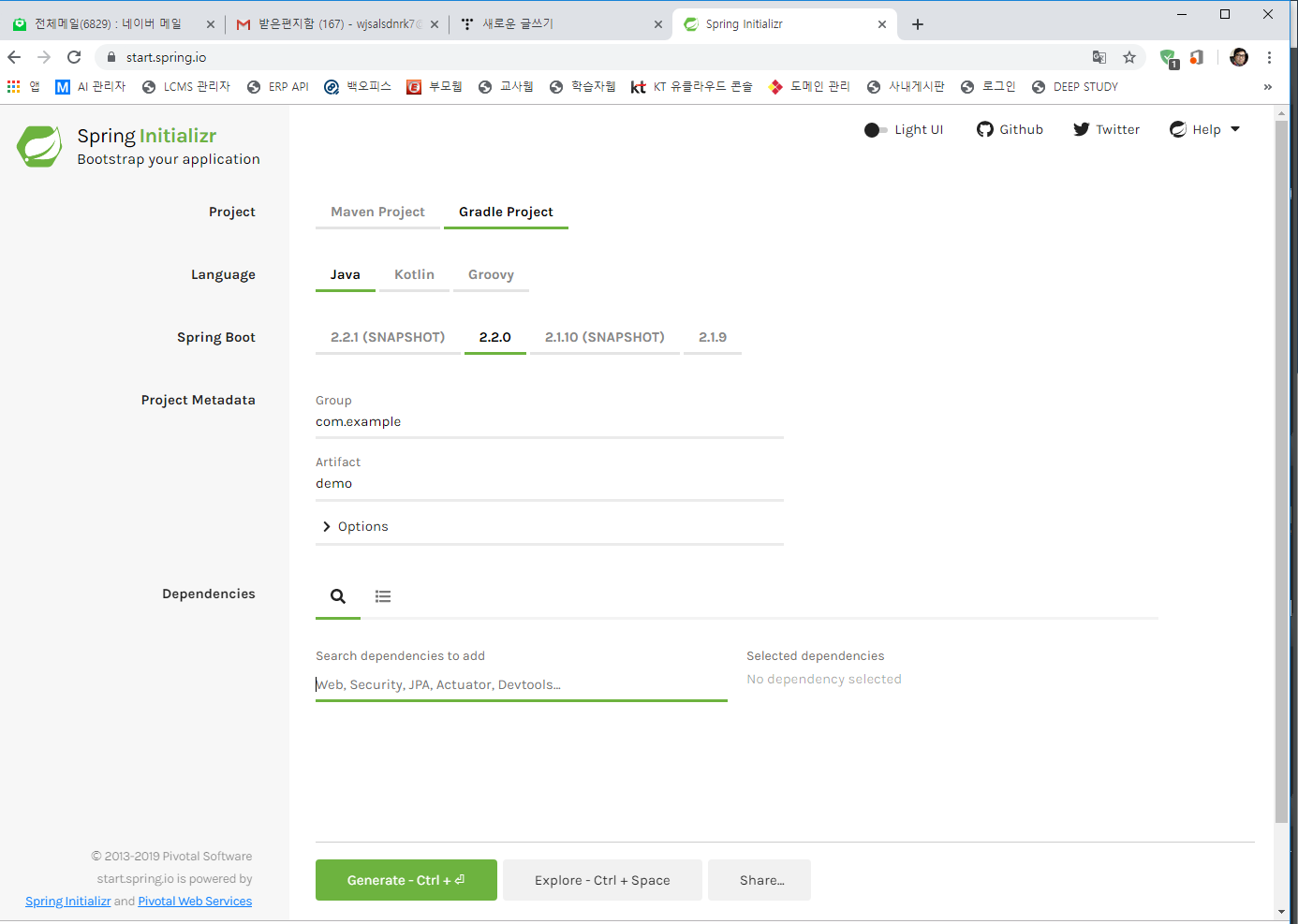Edit the Artifact field demo
Viewport: 1298px width, 924px height.
[x=550, y=484]
